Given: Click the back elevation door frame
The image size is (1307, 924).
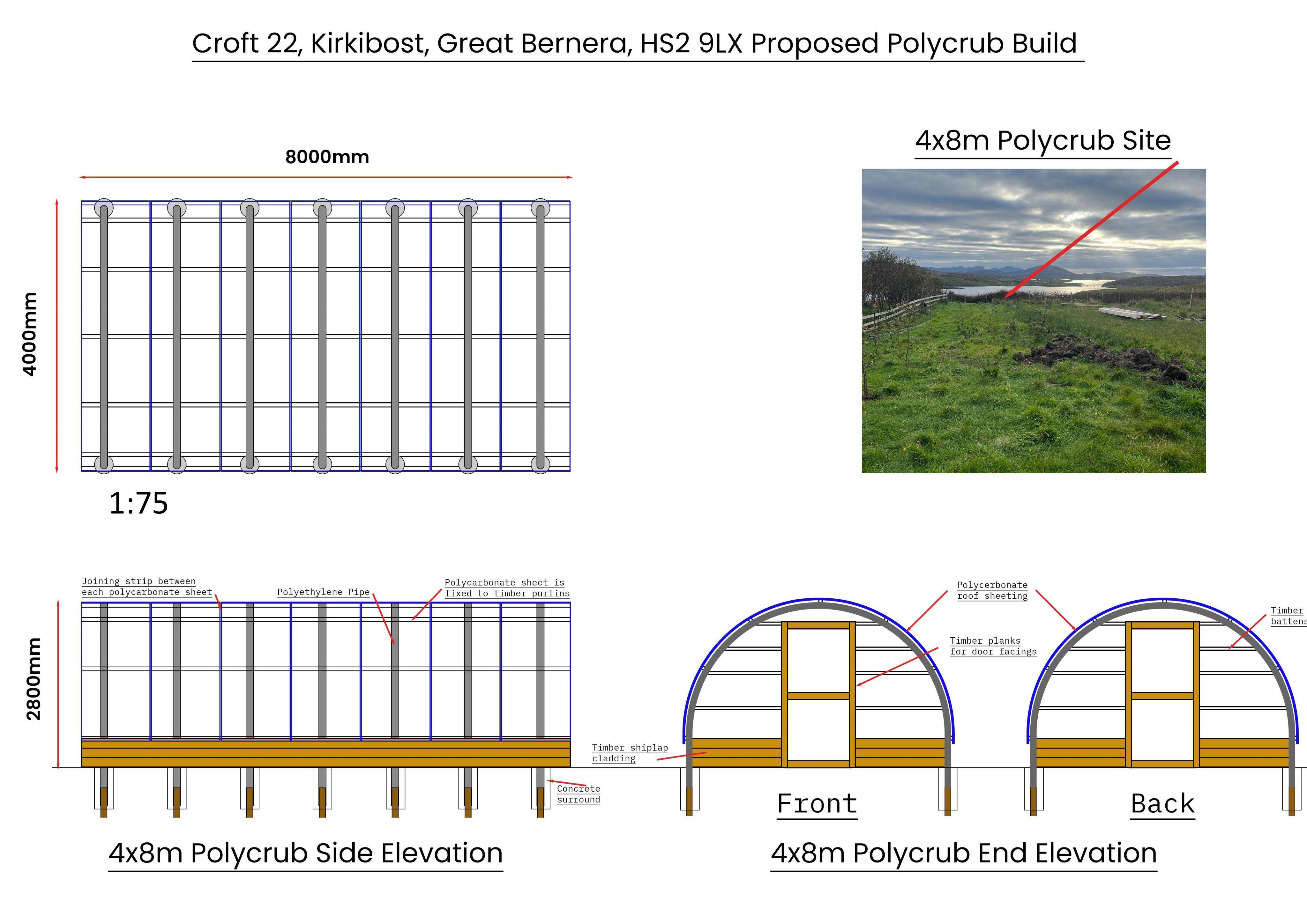Looking at the screenshot, I should click(1162, 695).
